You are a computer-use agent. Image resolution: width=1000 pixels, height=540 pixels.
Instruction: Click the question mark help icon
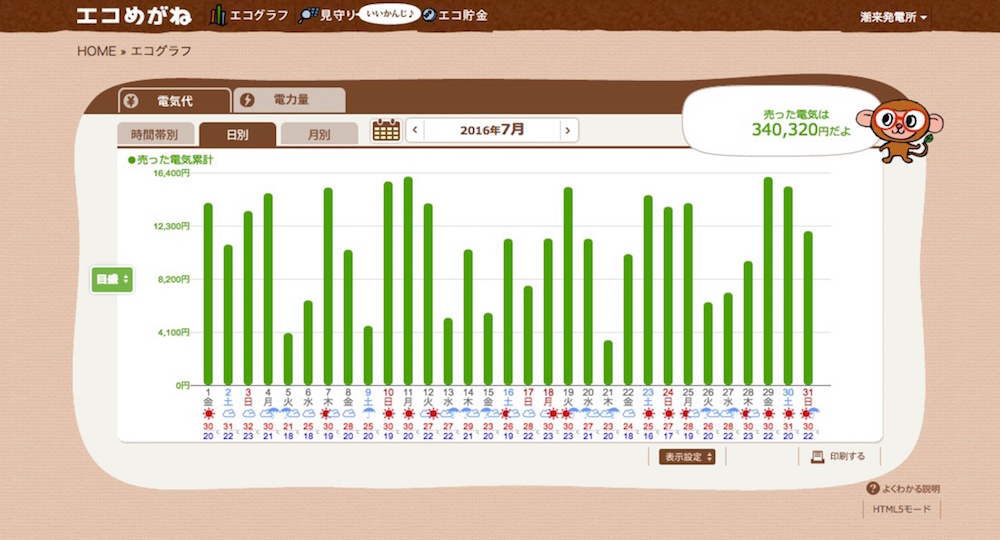(x=872, y=488)
